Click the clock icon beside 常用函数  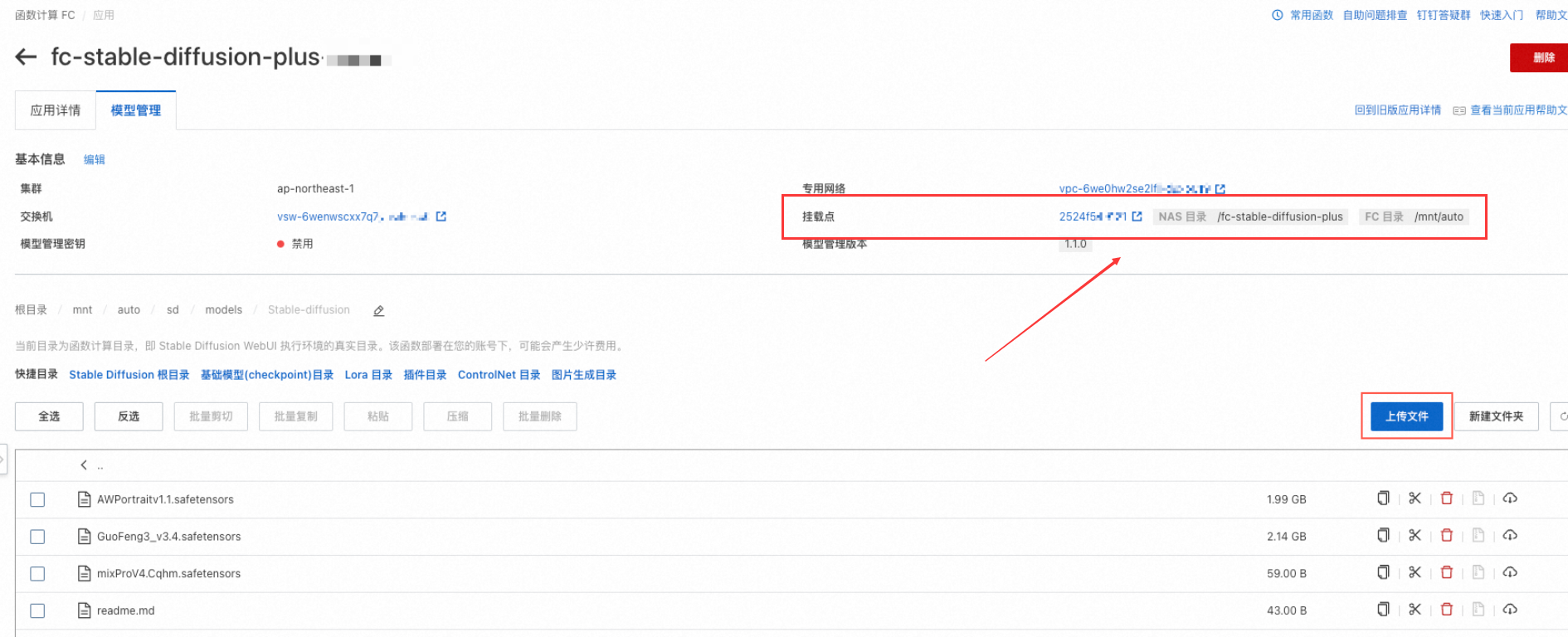point(1278,15)
